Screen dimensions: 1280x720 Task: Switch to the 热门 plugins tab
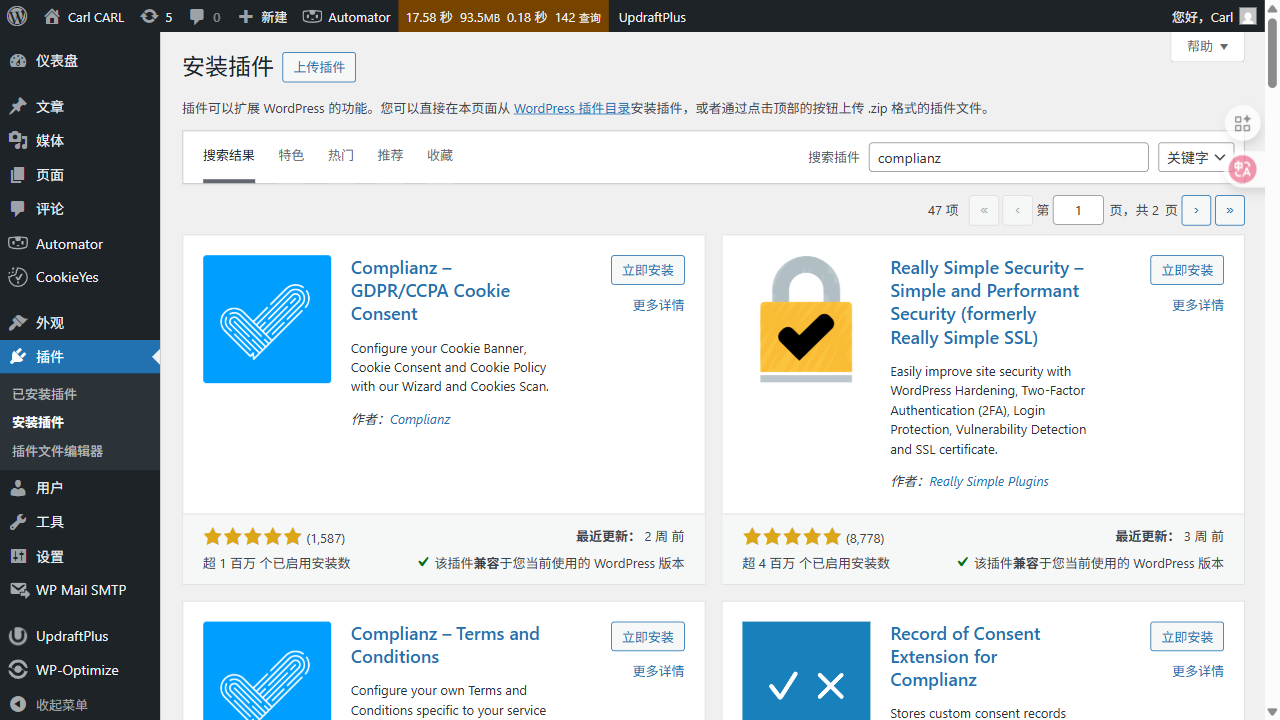pyautogui.click(x=341, y=155)
